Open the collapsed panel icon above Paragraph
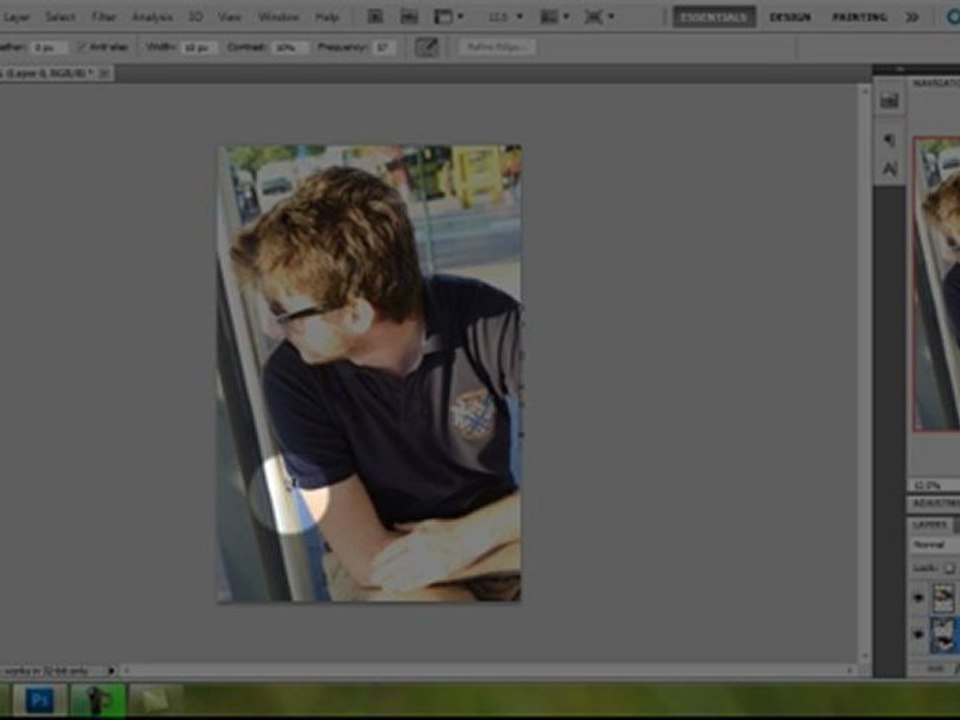Screen dimensions: 960x720 click(890, 100)
